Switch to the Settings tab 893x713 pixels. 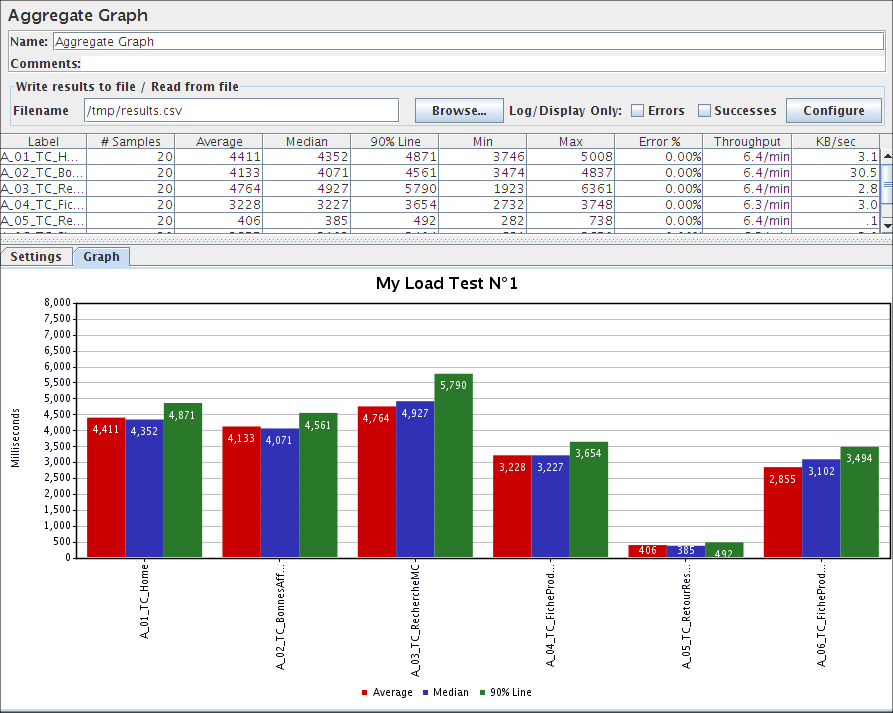(36, 257)
